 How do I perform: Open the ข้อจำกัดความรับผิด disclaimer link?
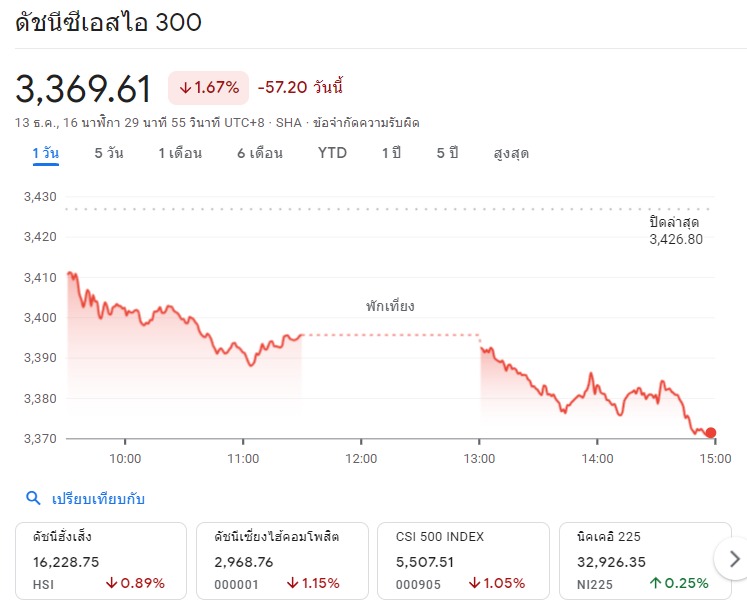[366, 122]
